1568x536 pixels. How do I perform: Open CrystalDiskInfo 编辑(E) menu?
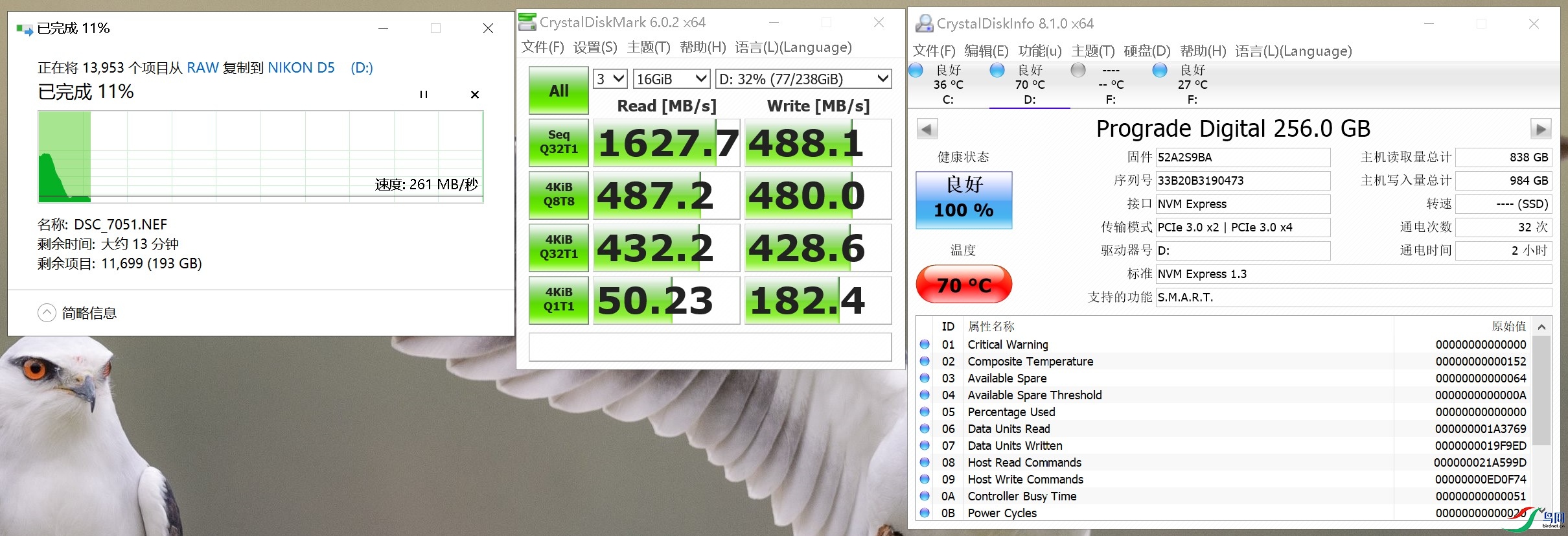(986, 51)
